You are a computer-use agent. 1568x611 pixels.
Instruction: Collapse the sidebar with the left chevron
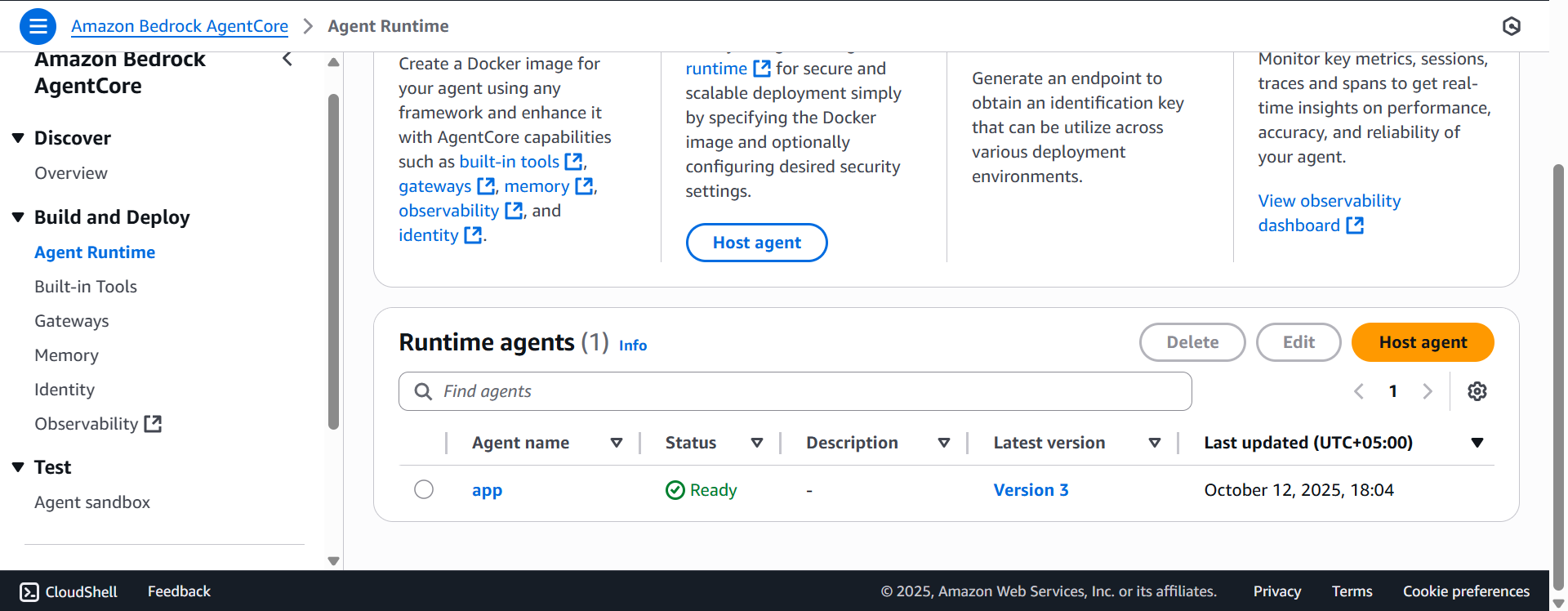[x=287, y=59]
